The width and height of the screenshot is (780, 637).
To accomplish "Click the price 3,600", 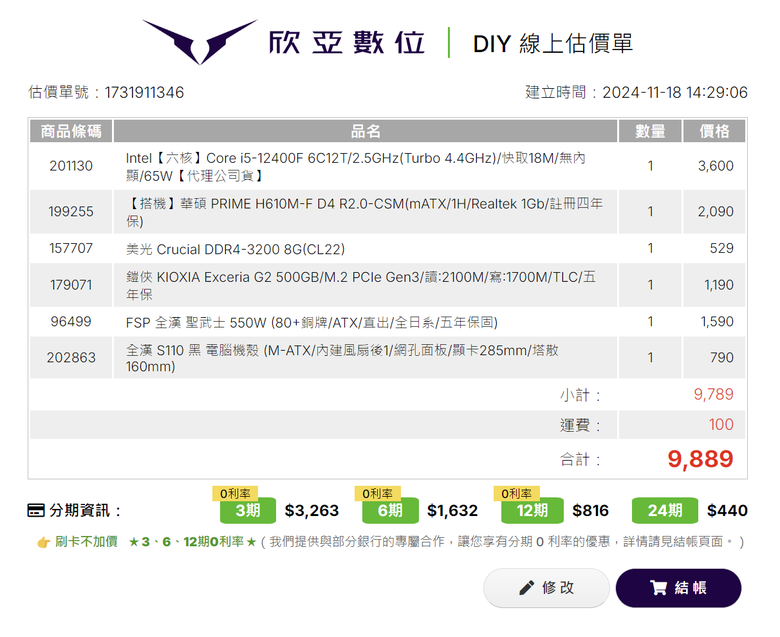I will 715,166.
